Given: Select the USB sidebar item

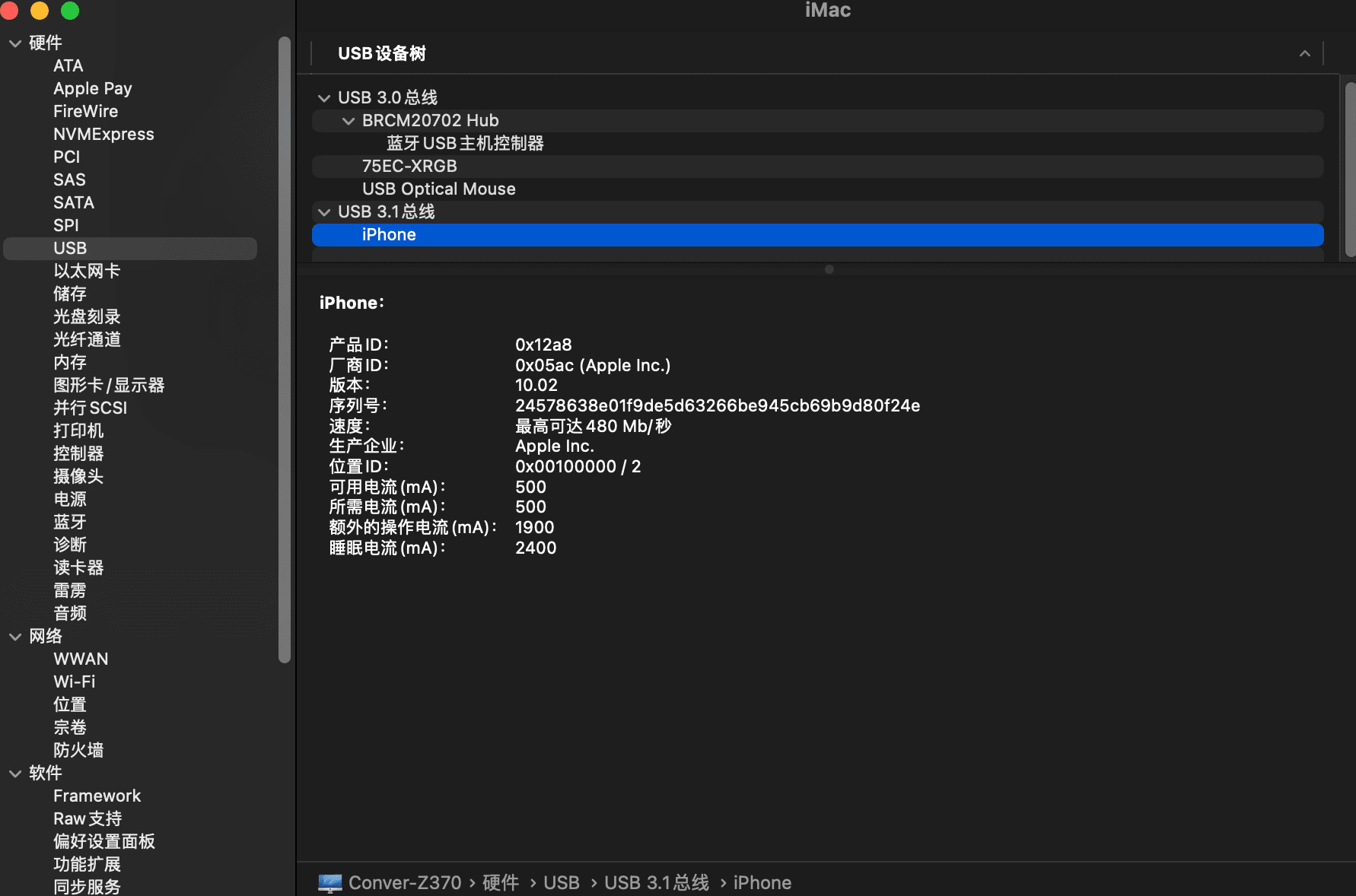Looking at the screenshot, I should click(130, 249).
